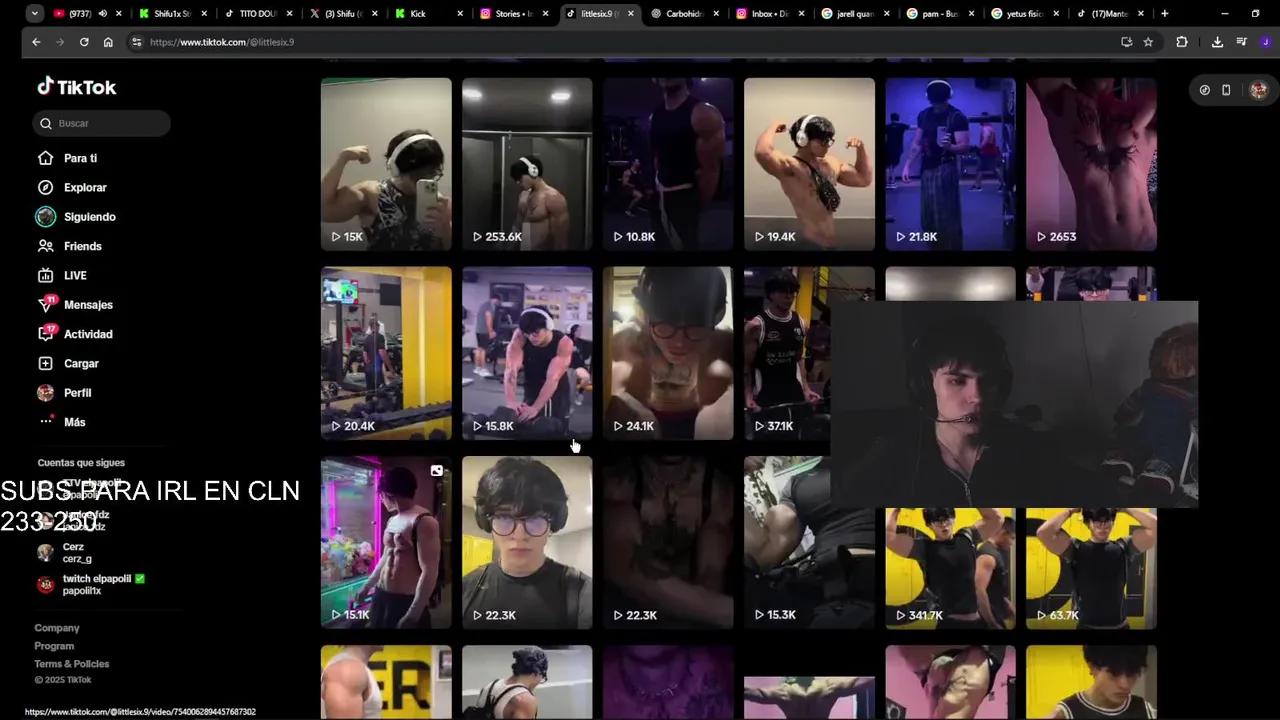Click the tiktok.com address bar URL

(x=222, y=42)
